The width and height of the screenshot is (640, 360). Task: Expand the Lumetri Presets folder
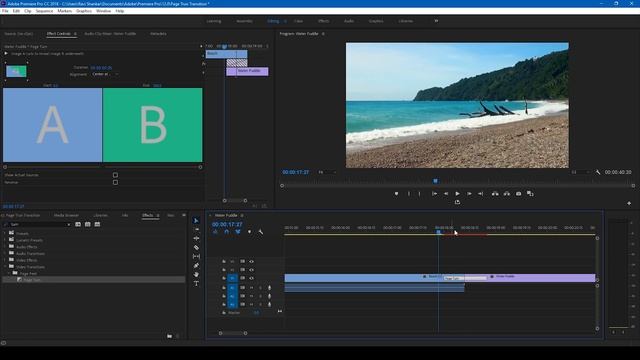(x=5, y=240)
